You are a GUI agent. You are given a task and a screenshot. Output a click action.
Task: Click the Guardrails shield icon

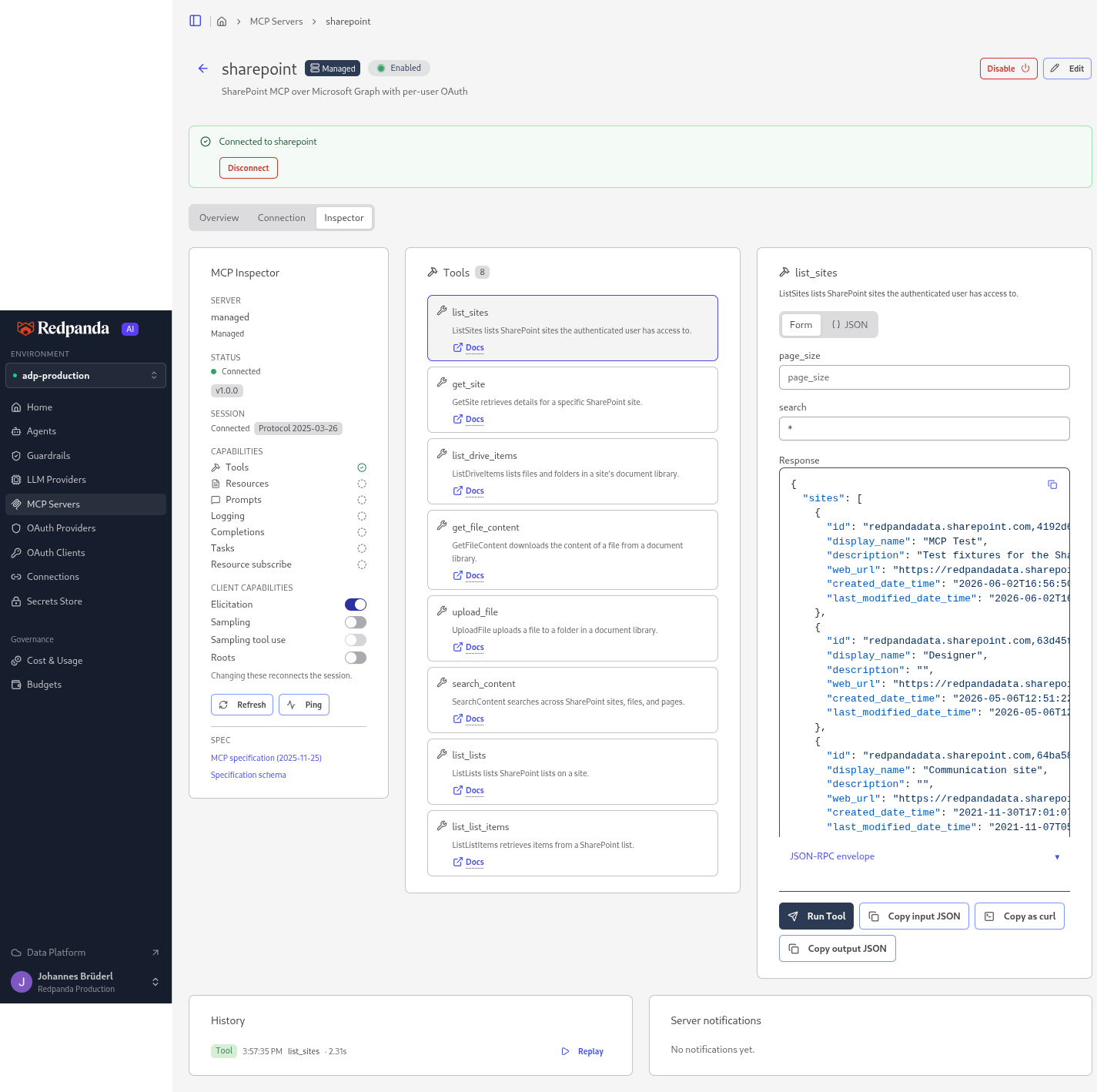tap(16, 456)
